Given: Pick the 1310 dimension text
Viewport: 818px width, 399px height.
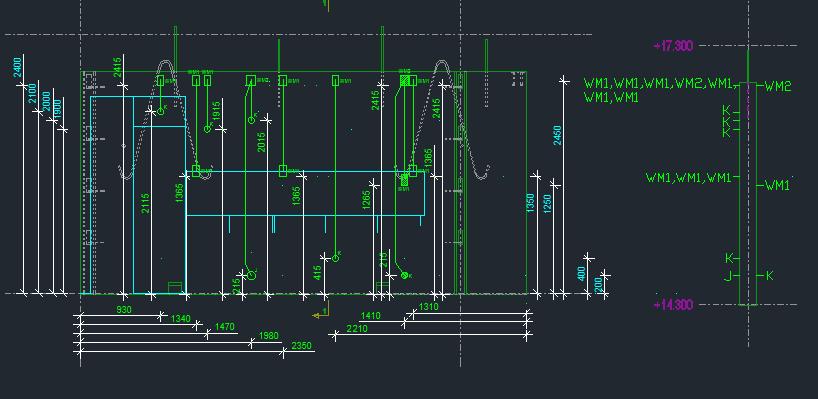Looking at the screenshot, I should tap(429, 307).
